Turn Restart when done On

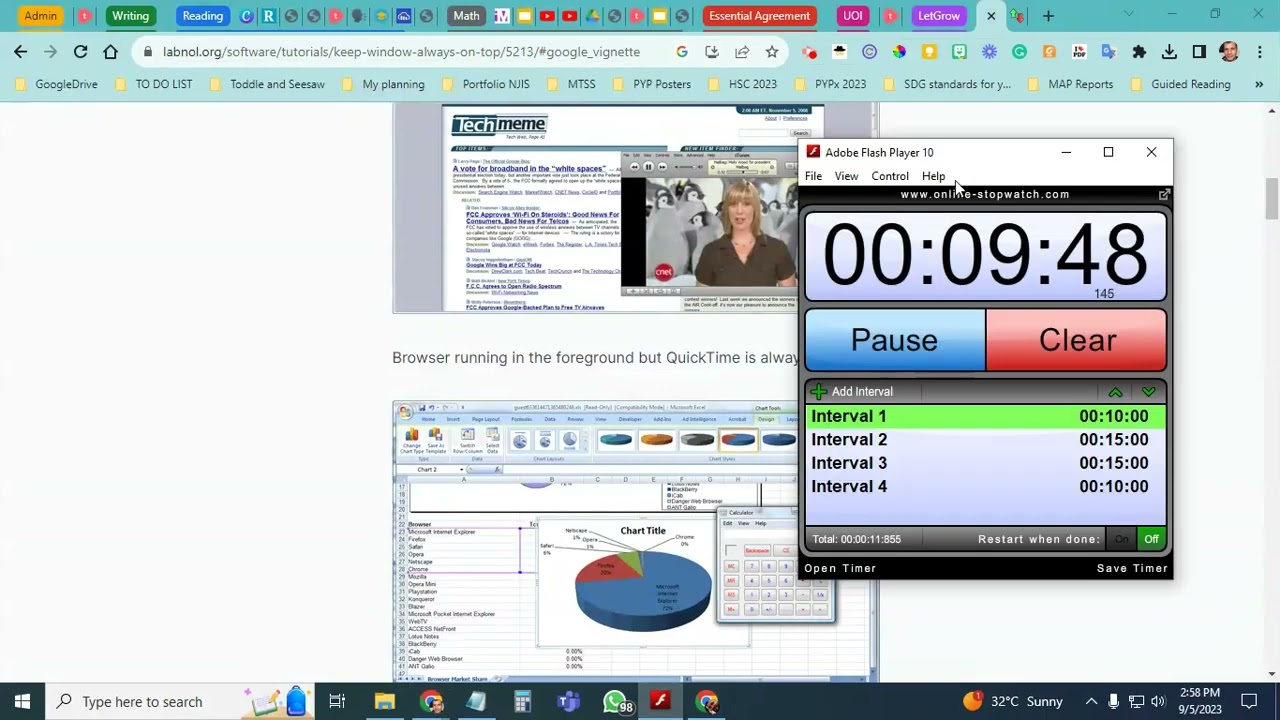(x=1121, y=539)
